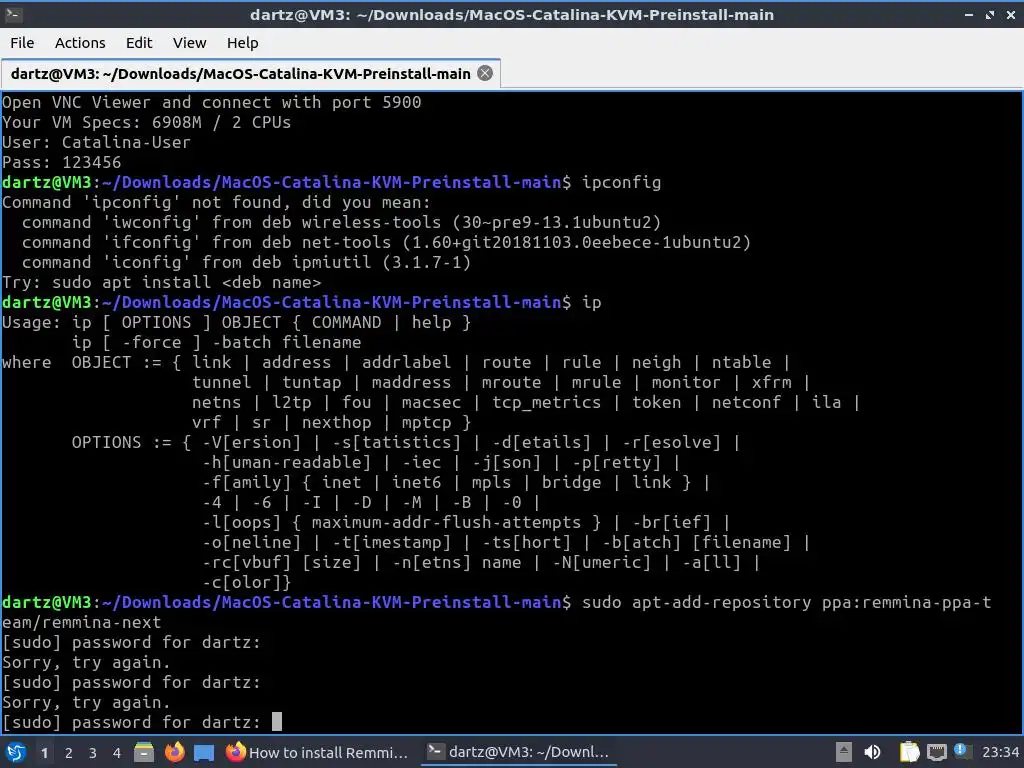Open the File menu

(22, 43)
